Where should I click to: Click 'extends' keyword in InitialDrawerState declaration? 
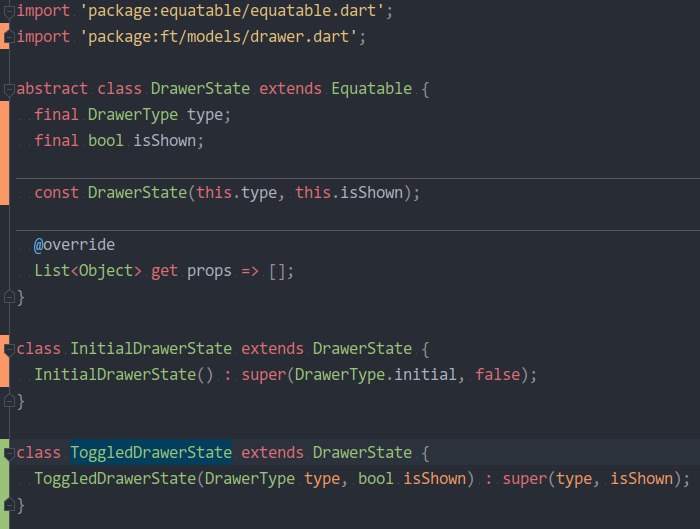[x=272, y=348]
